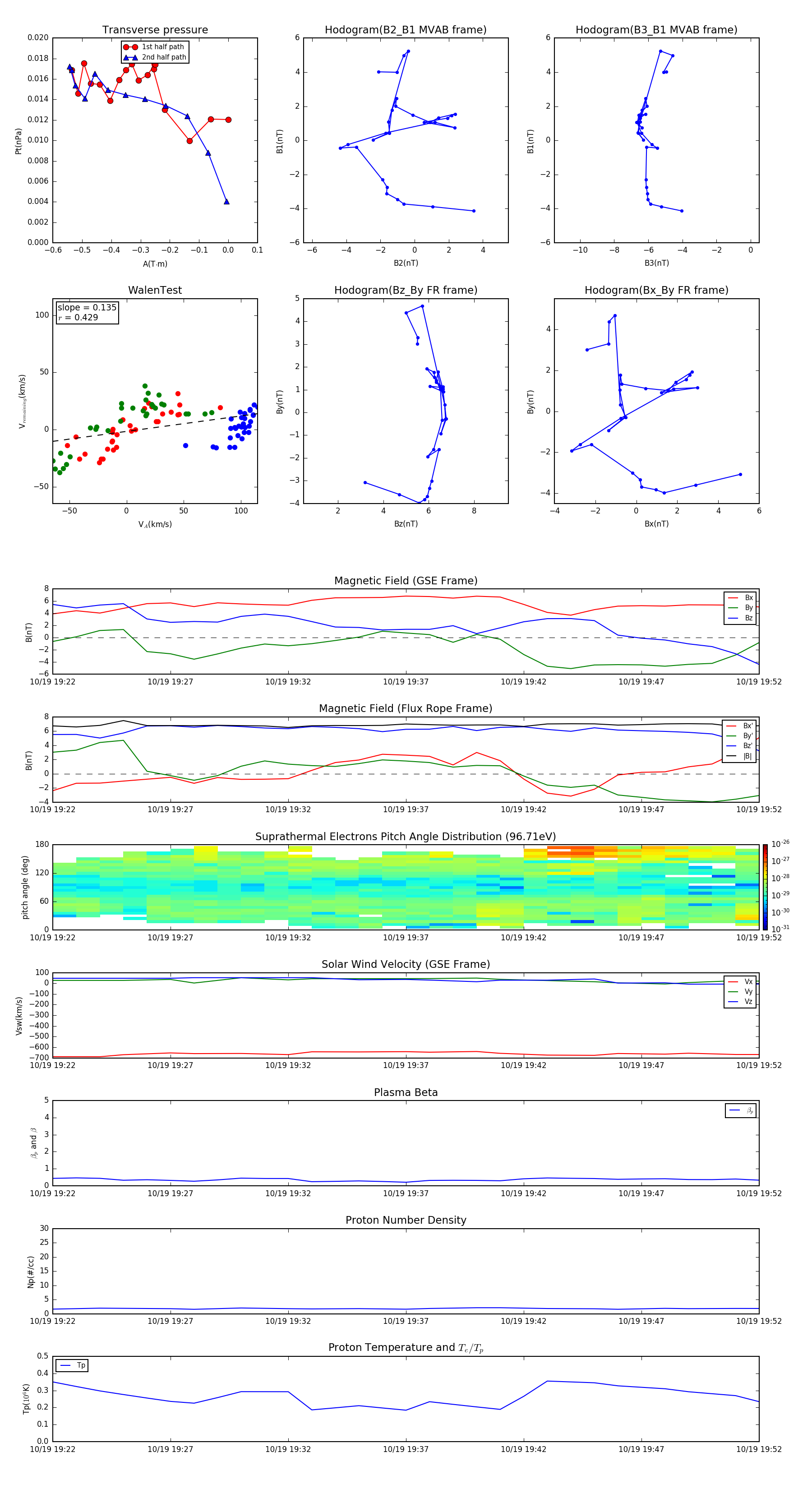Click the 'Solar Wind Velocity (GSE Frame)' title
The image size is (812, 1489).
[x=406, y=964]
